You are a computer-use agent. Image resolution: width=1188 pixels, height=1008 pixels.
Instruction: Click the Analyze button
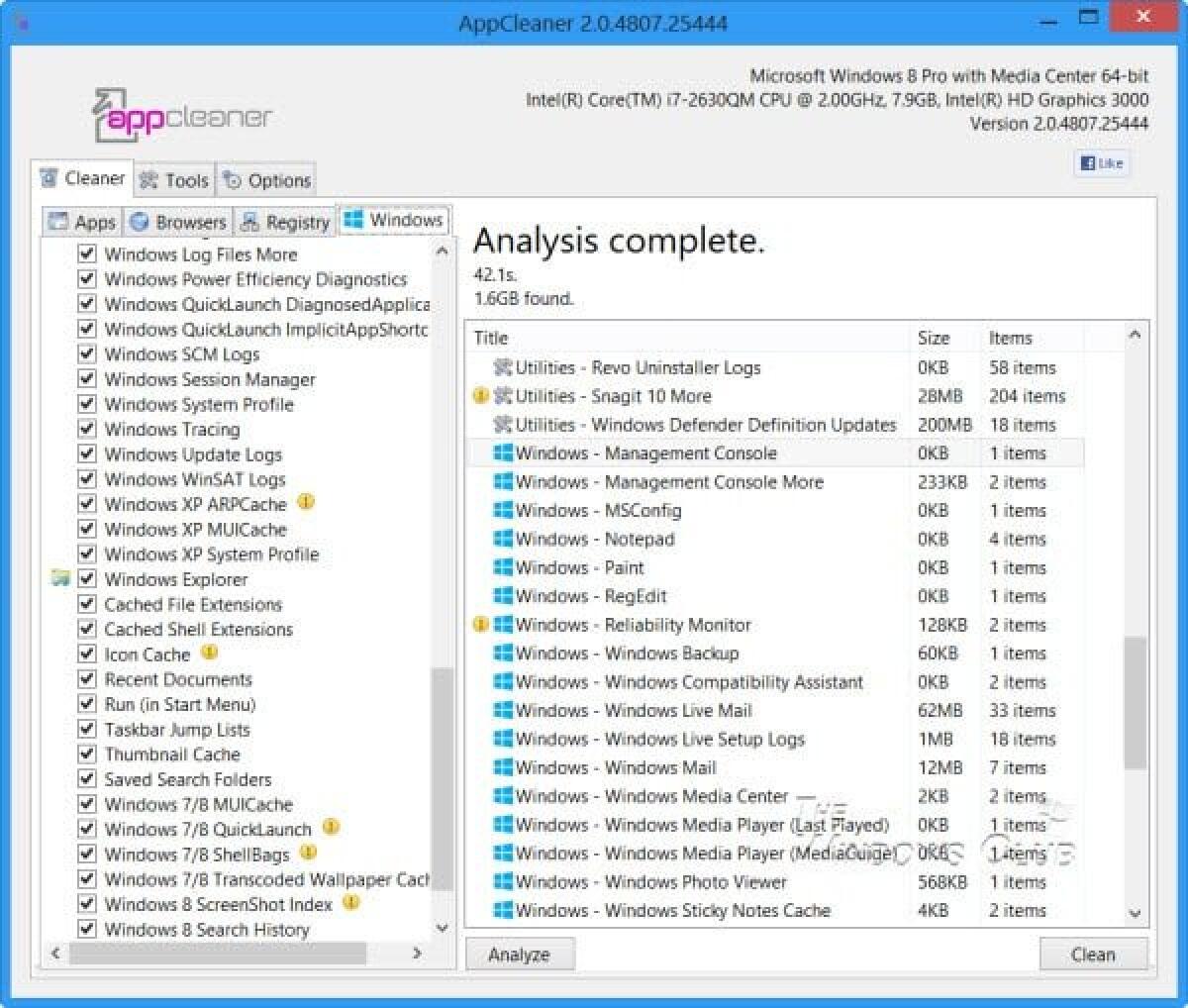pos(520,954)
